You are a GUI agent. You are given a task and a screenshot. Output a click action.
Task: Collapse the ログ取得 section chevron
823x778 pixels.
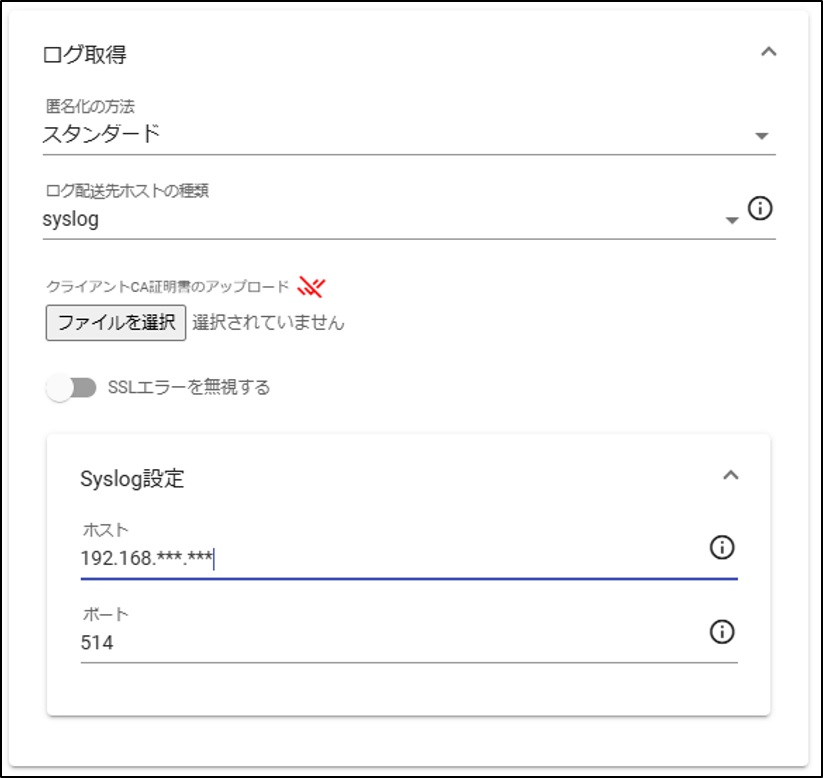pyautogui.click(x=768, y=51)
